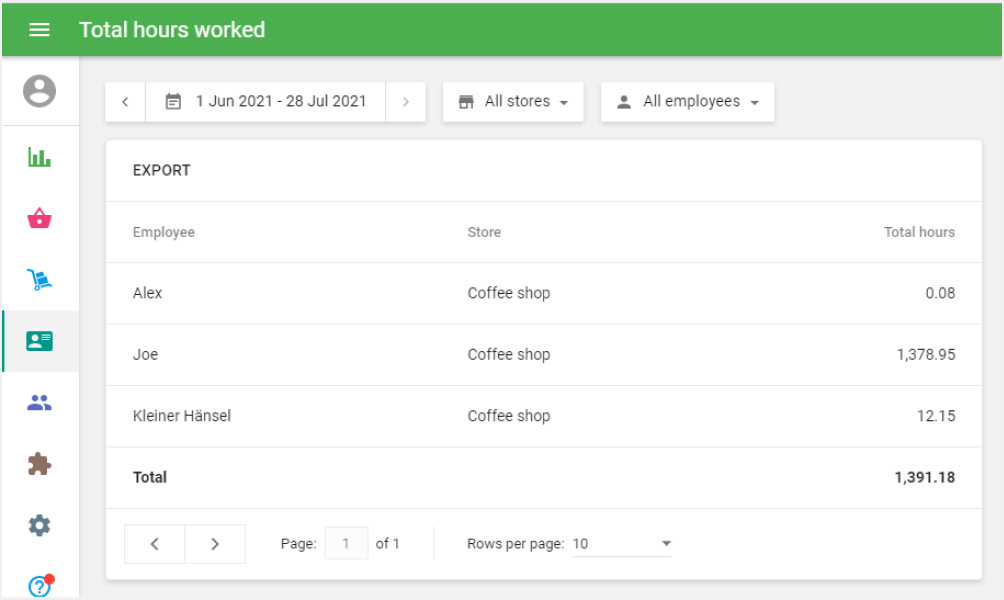Open Help question mark icon
The image size is (1004, 600).
click(x=39, y=586)
